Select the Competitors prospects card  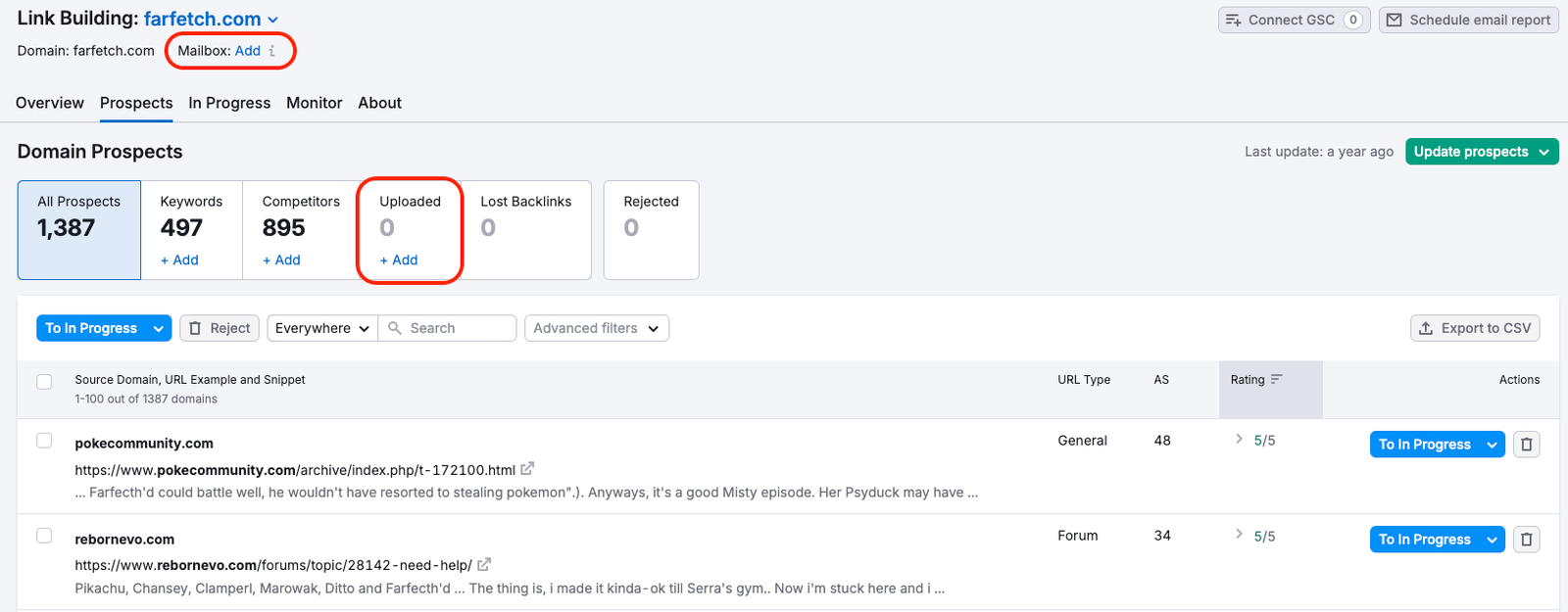click(x=301, y=230)
